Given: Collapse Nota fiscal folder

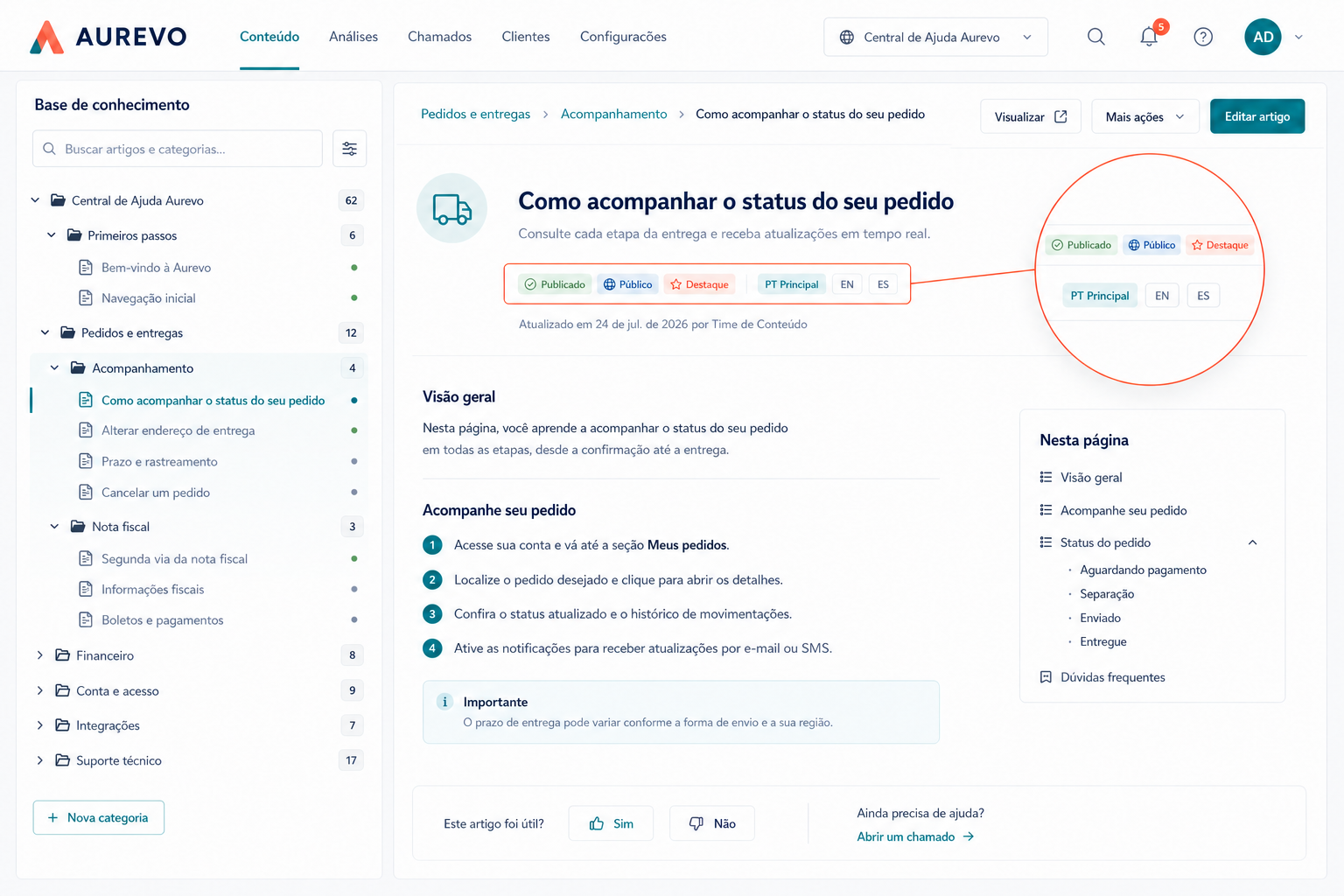Looking at the screenshot, I should click(x=54, y=527).
